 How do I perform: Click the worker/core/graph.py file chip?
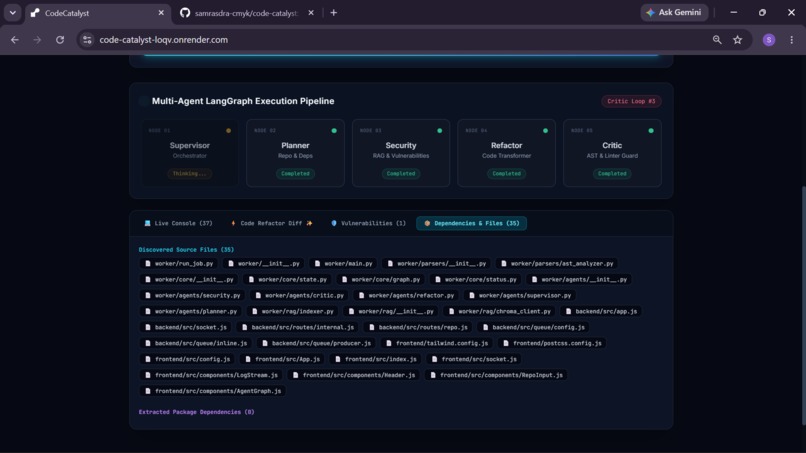pos(380,279)
